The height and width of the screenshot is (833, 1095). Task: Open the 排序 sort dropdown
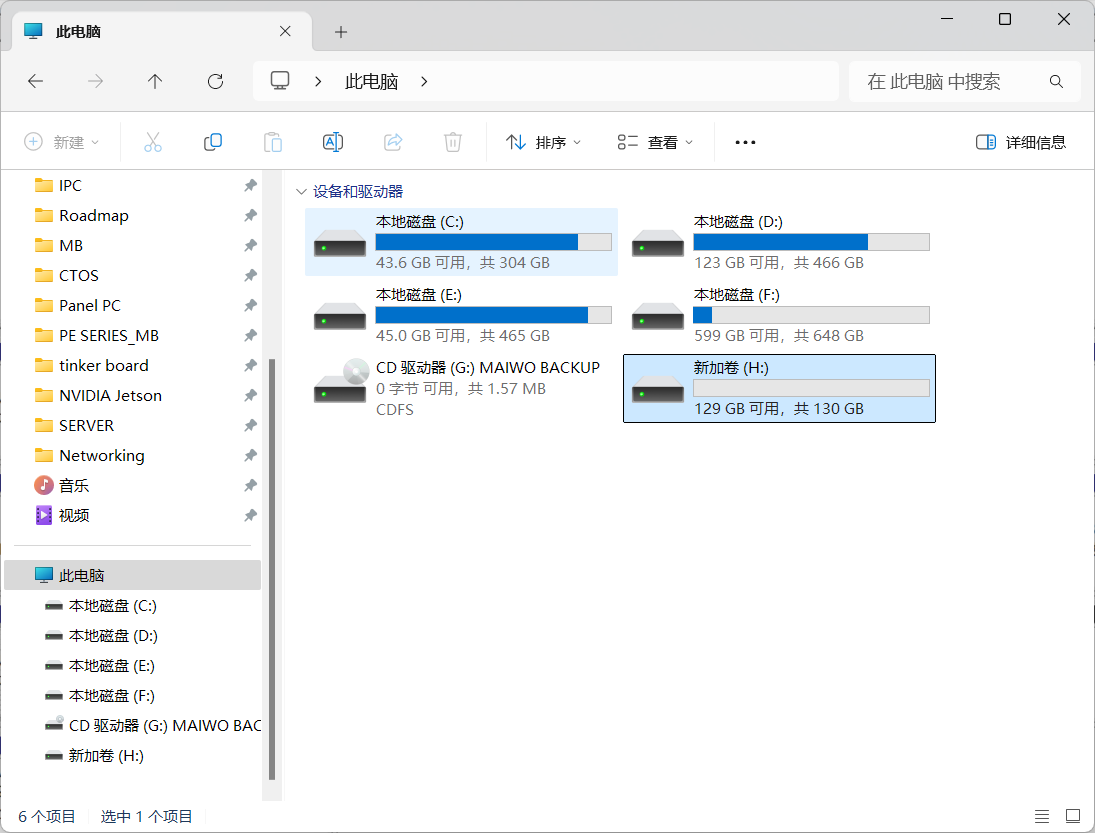pos(542,142)
